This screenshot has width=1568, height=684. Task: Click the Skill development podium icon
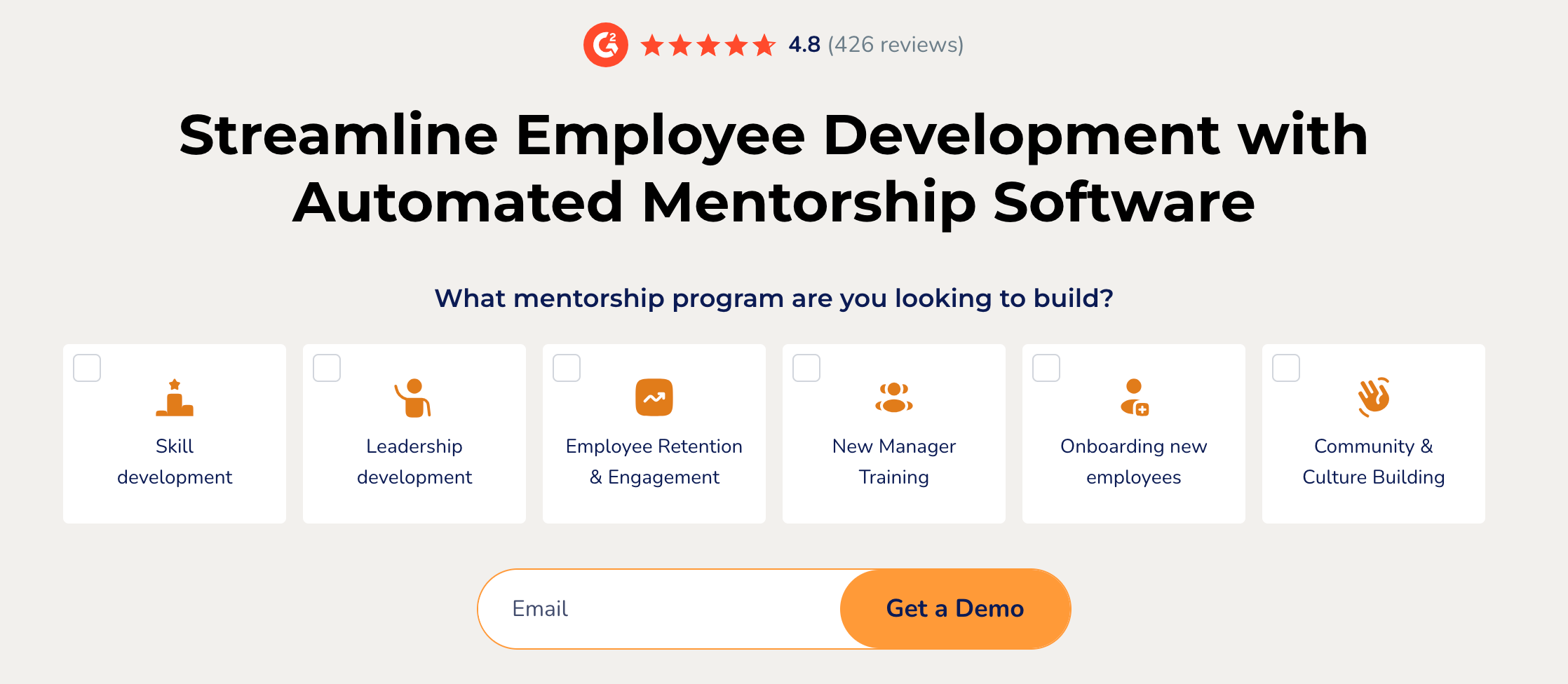[175, 398]
